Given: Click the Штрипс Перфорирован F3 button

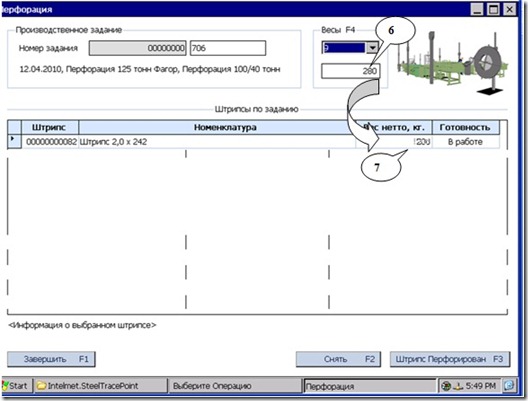Looking at the screenshot, I should click(450, 359).
